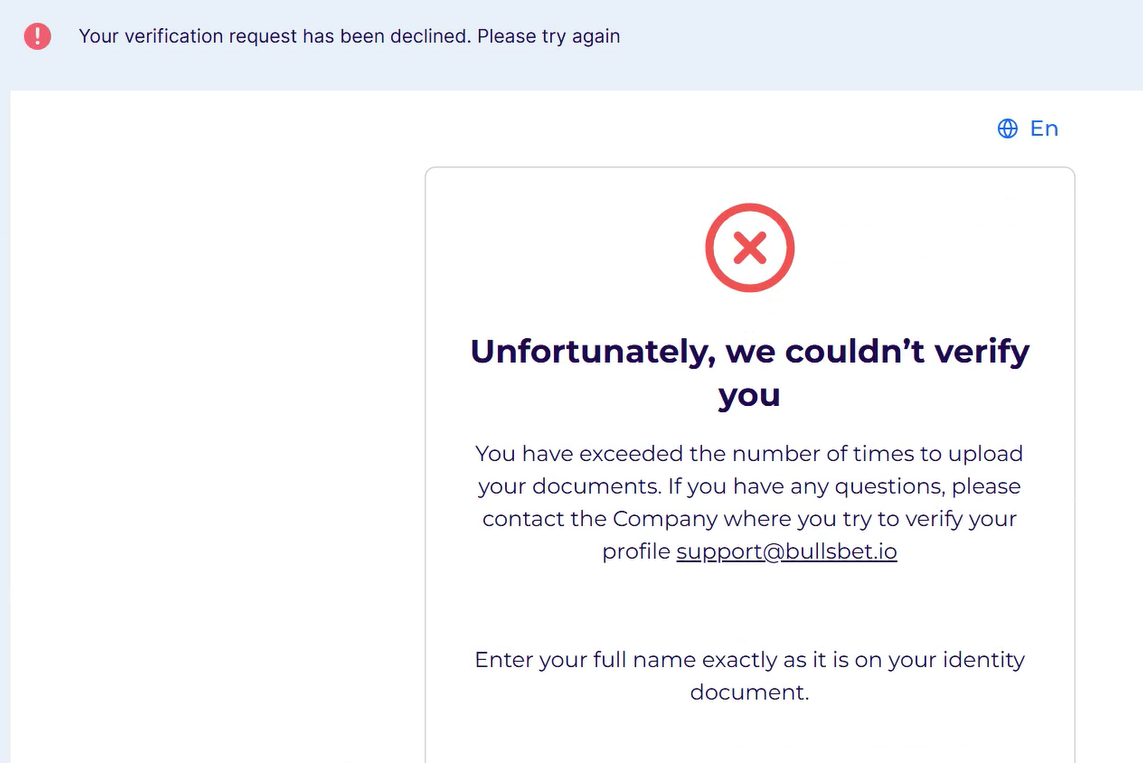
Task: Click the "Unfortunately, we couldn't verify" heading line
Action: [x=749, y=352]
